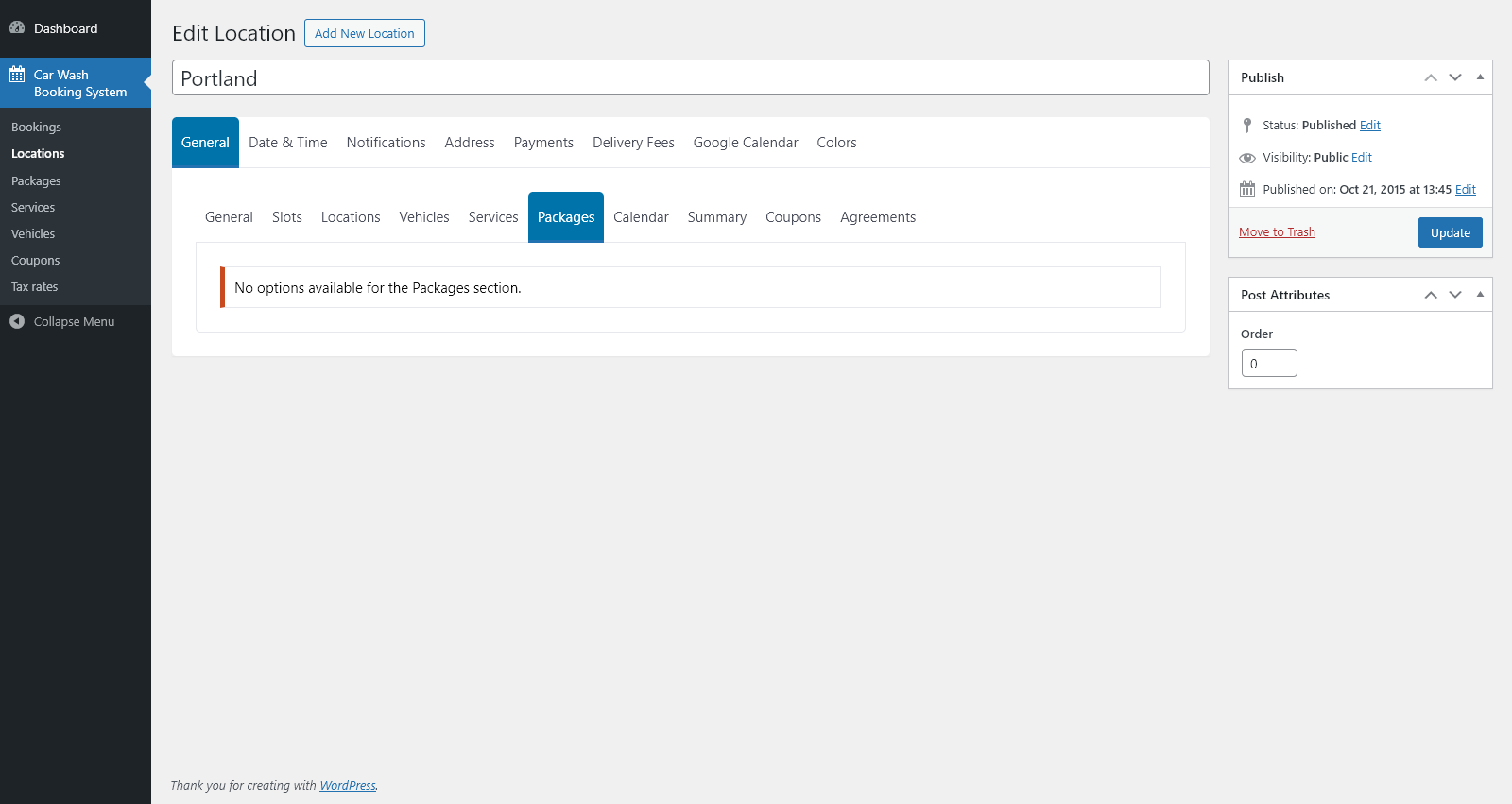Click the Car Wash Booking System calendar icon

tap(17, 75)
